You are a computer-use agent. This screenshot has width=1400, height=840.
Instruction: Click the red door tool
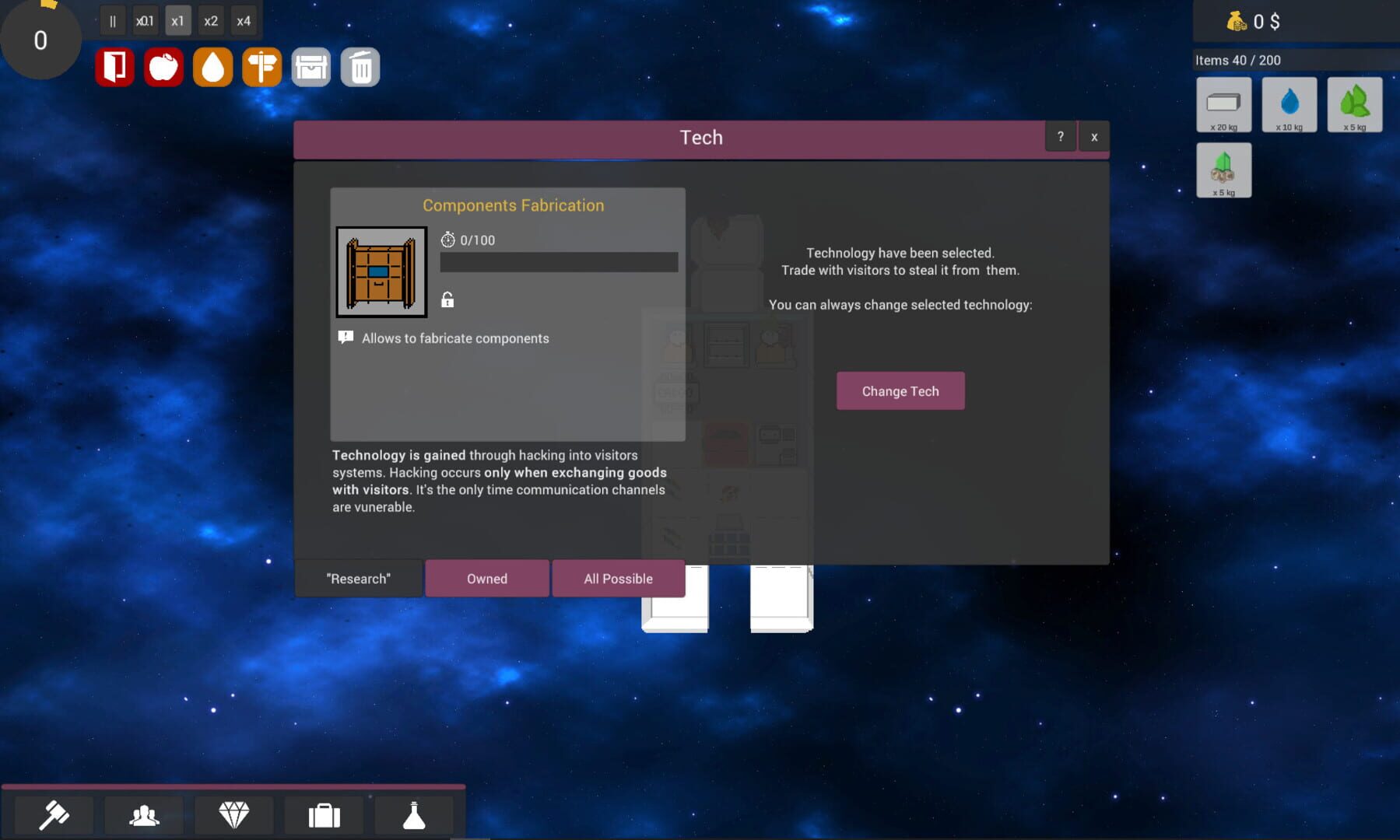click(114, 66)
